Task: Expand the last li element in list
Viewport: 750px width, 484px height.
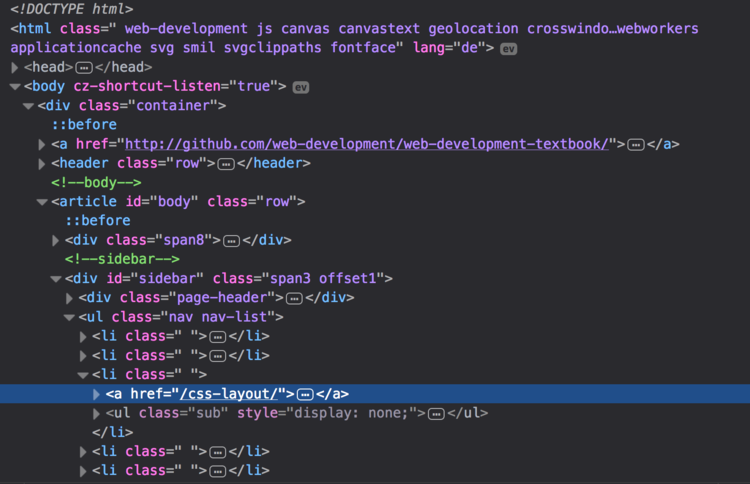Action: point(83,471)
